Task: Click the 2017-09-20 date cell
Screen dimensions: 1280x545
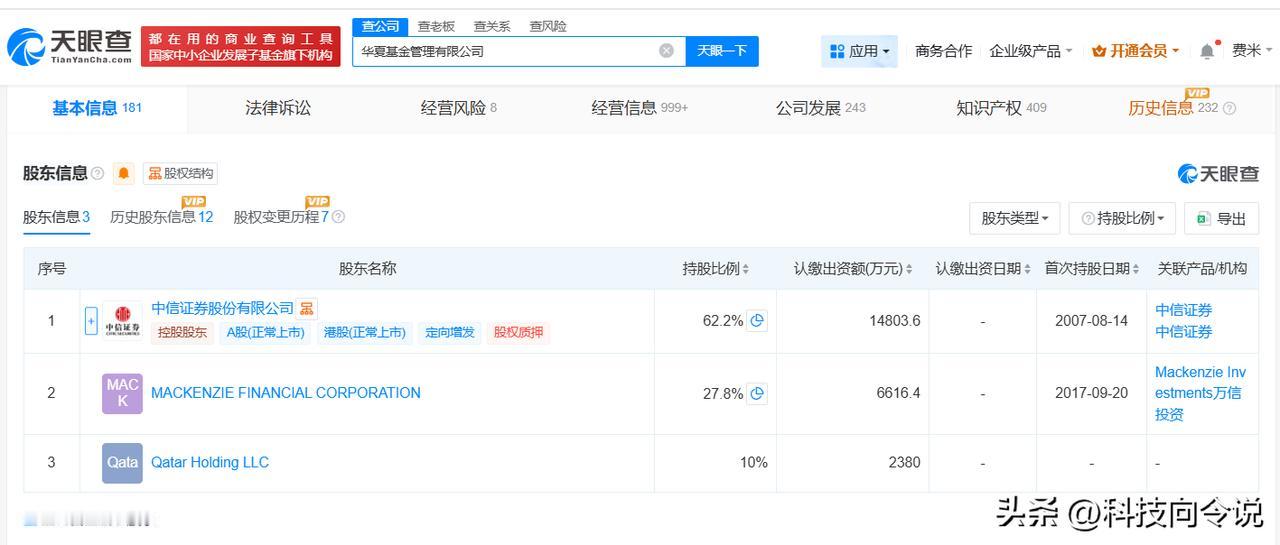Action: point(1091,393)
